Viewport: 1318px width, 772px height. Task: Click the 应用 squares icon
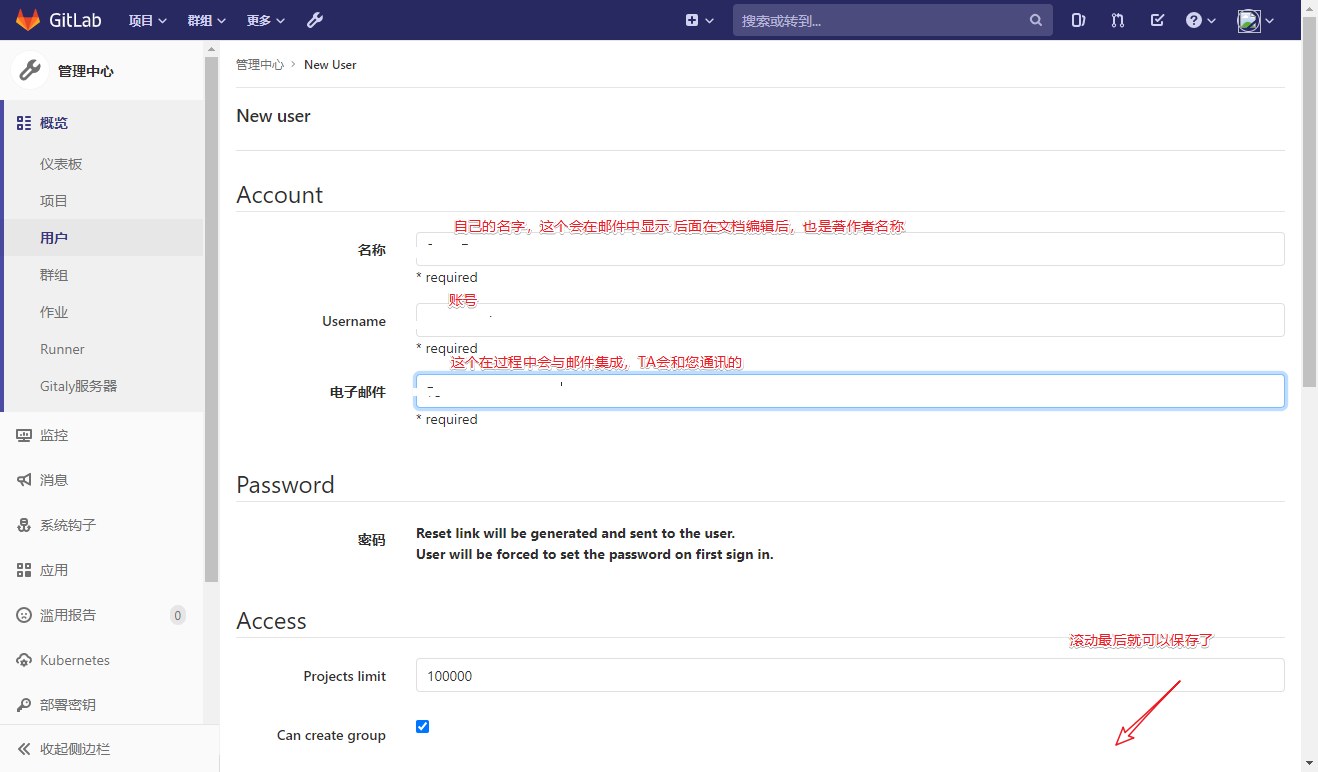point(24,570)
